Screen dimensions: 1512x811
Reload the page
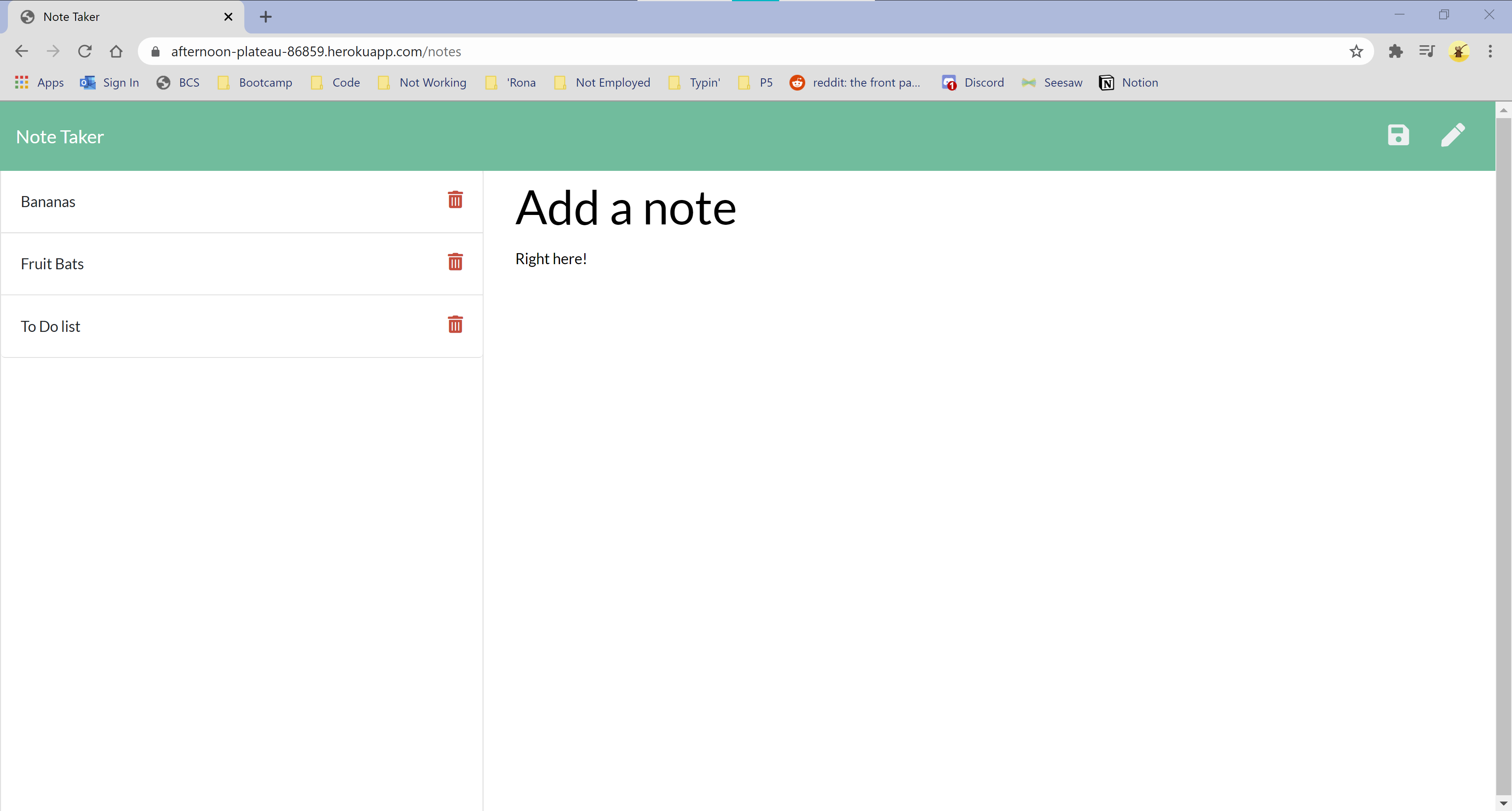pyautogui.click(x=85, y=52)
